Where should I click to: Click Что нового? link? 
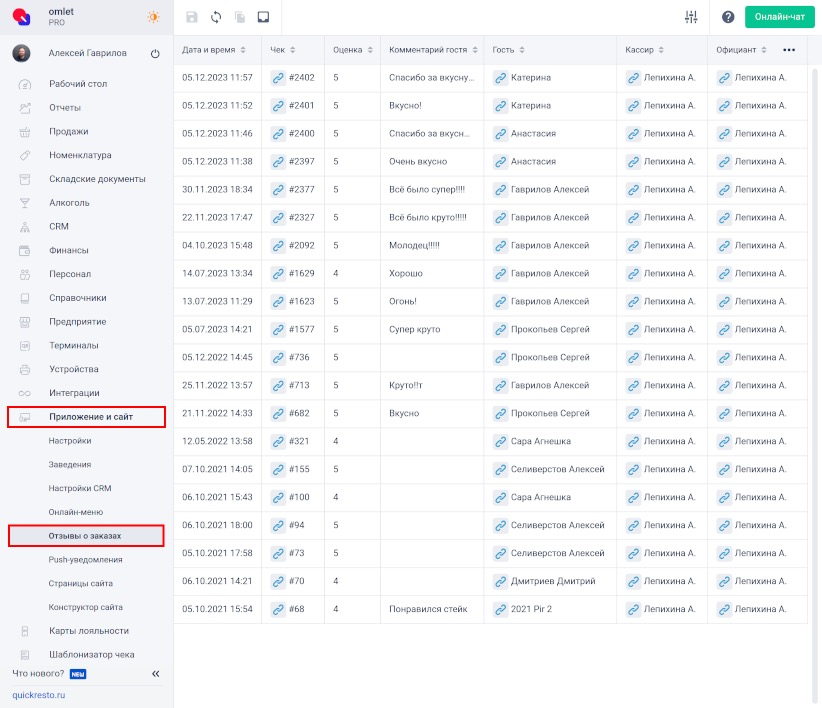pos(38,673)
